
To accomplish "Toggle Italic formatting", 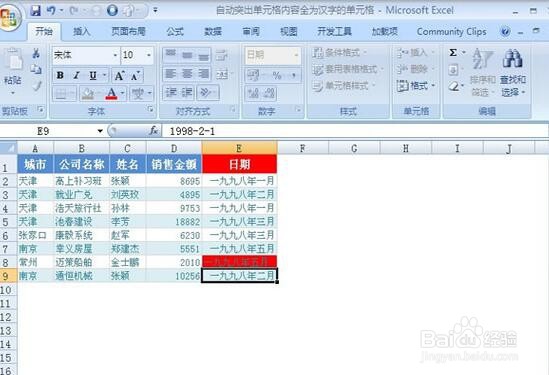I will click(76, 75).
